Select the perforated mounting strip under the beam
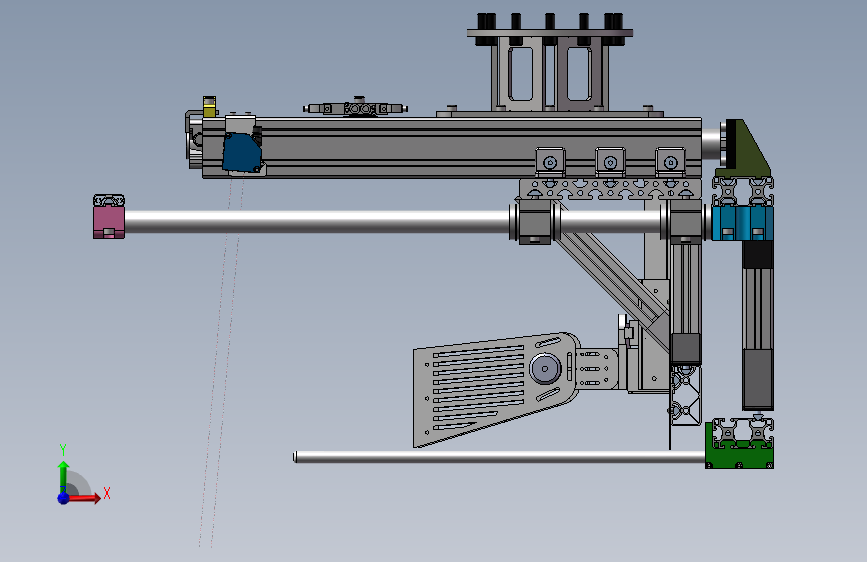The width and height of the screenshot is (867, 562). 610,189
